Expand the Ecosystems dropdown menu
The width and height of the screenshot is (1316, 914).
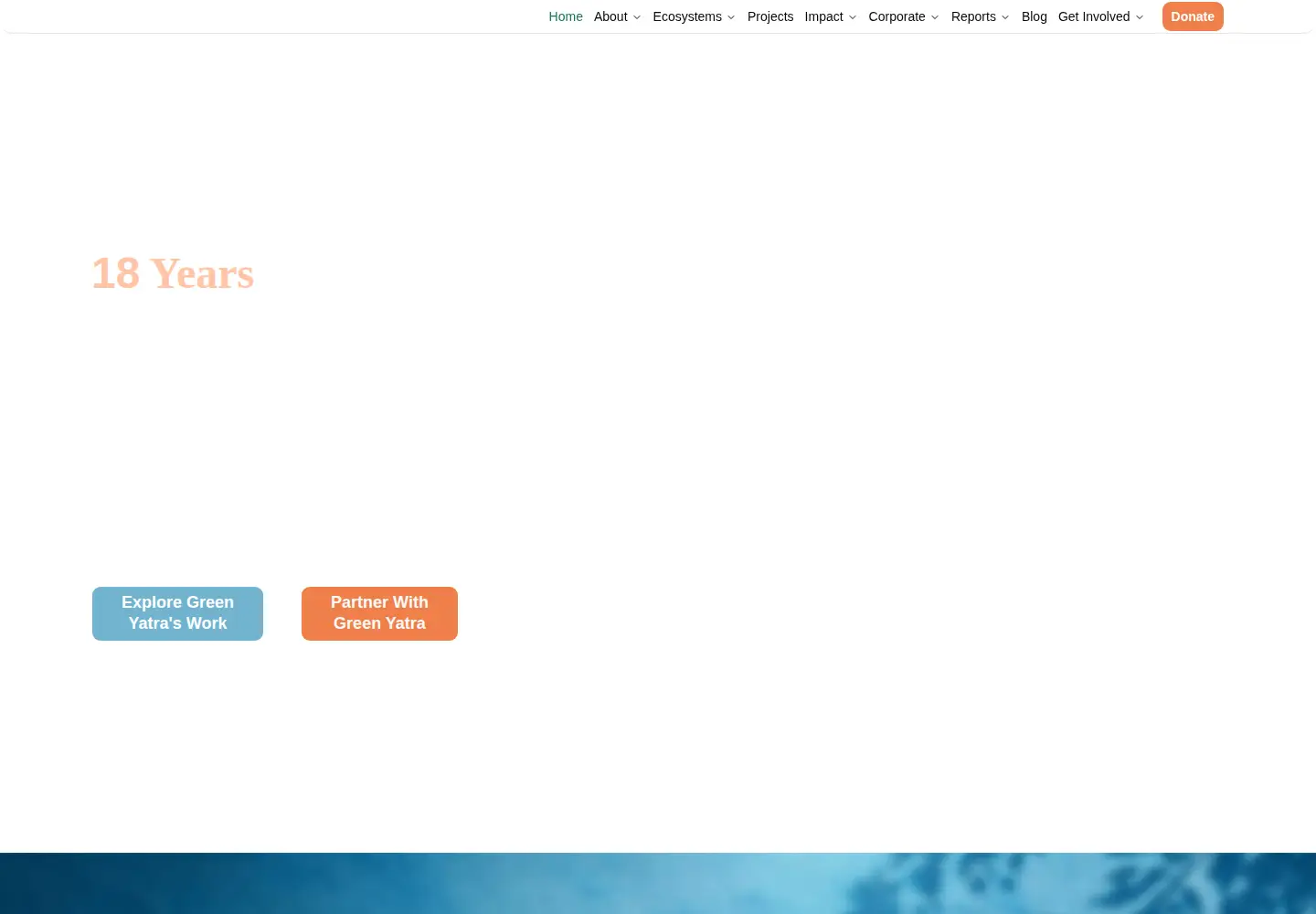click(694, 16)
